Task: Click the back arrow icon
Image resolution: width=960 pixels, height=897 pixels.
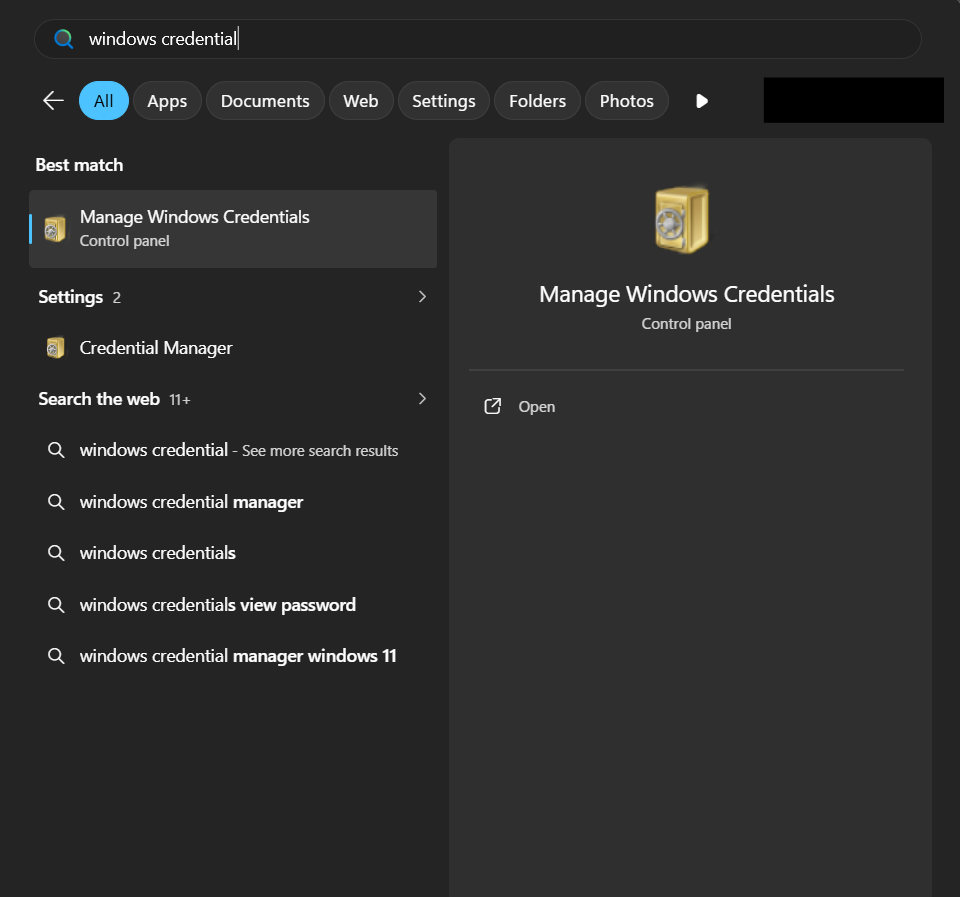Action: 53,101
